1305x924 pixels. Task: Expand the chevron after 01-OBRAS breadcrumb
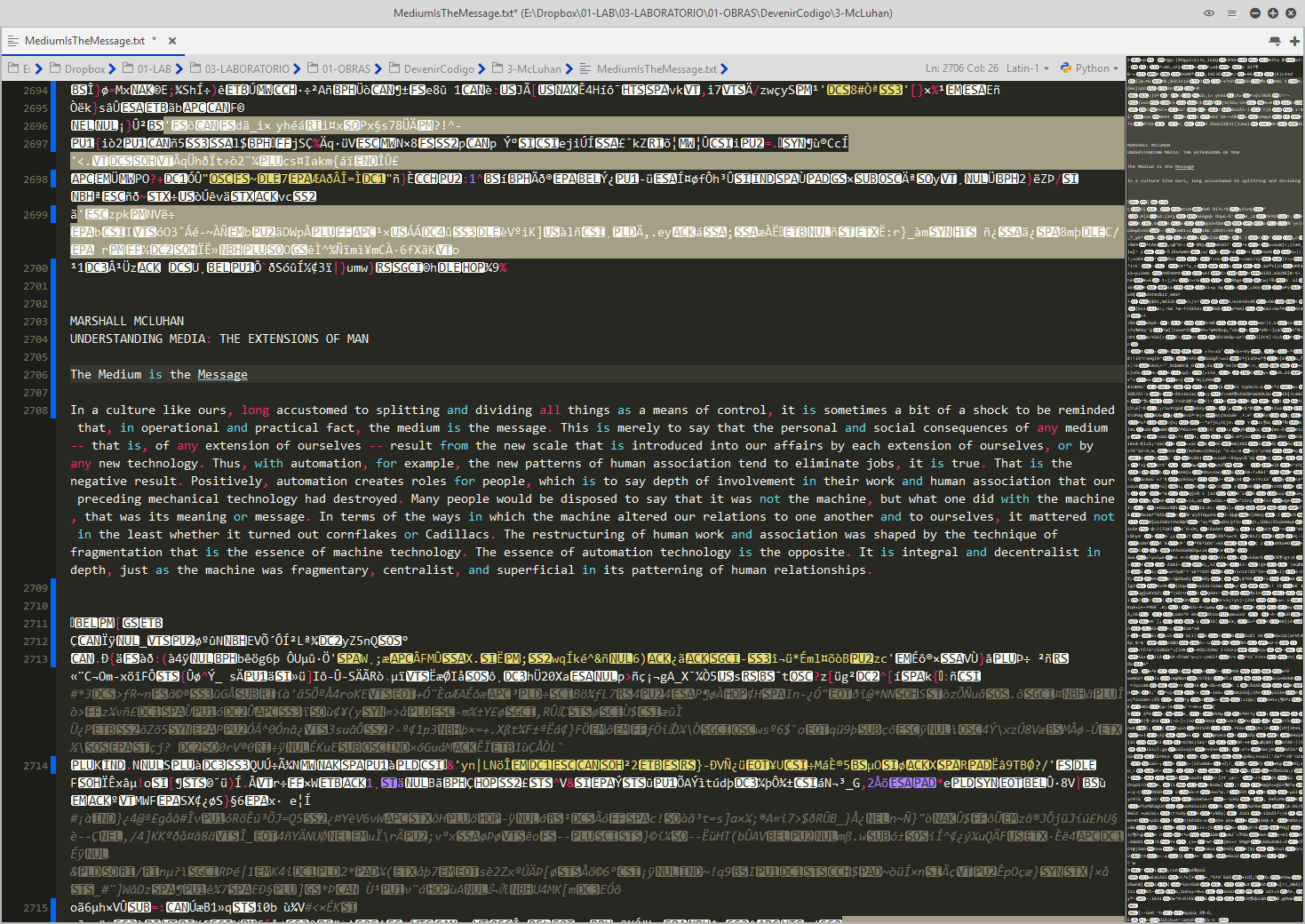378,68
